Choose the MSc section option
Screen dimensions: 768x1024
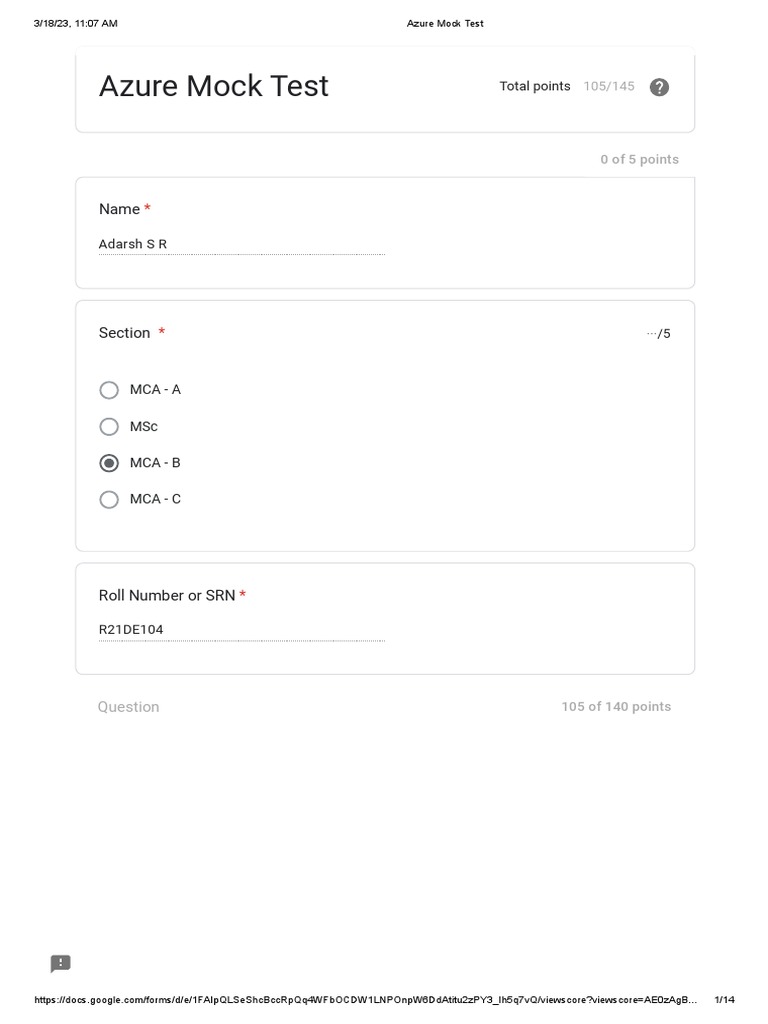coord(109,427)
